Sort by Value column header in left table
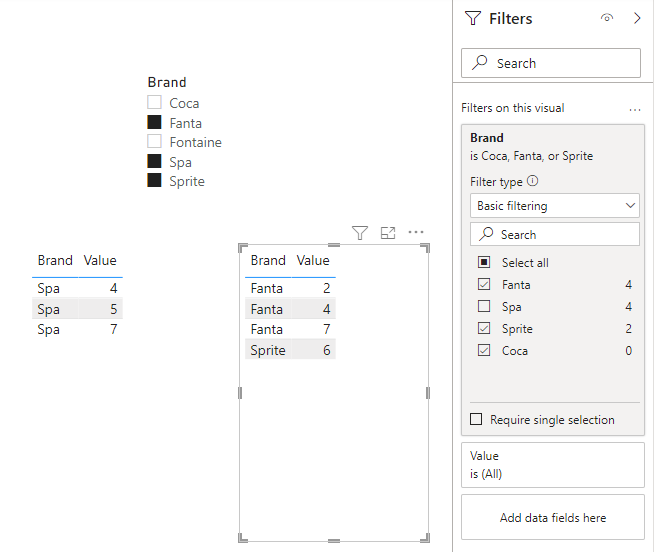Viewport: 654px width, 552px height. (100, 260)
